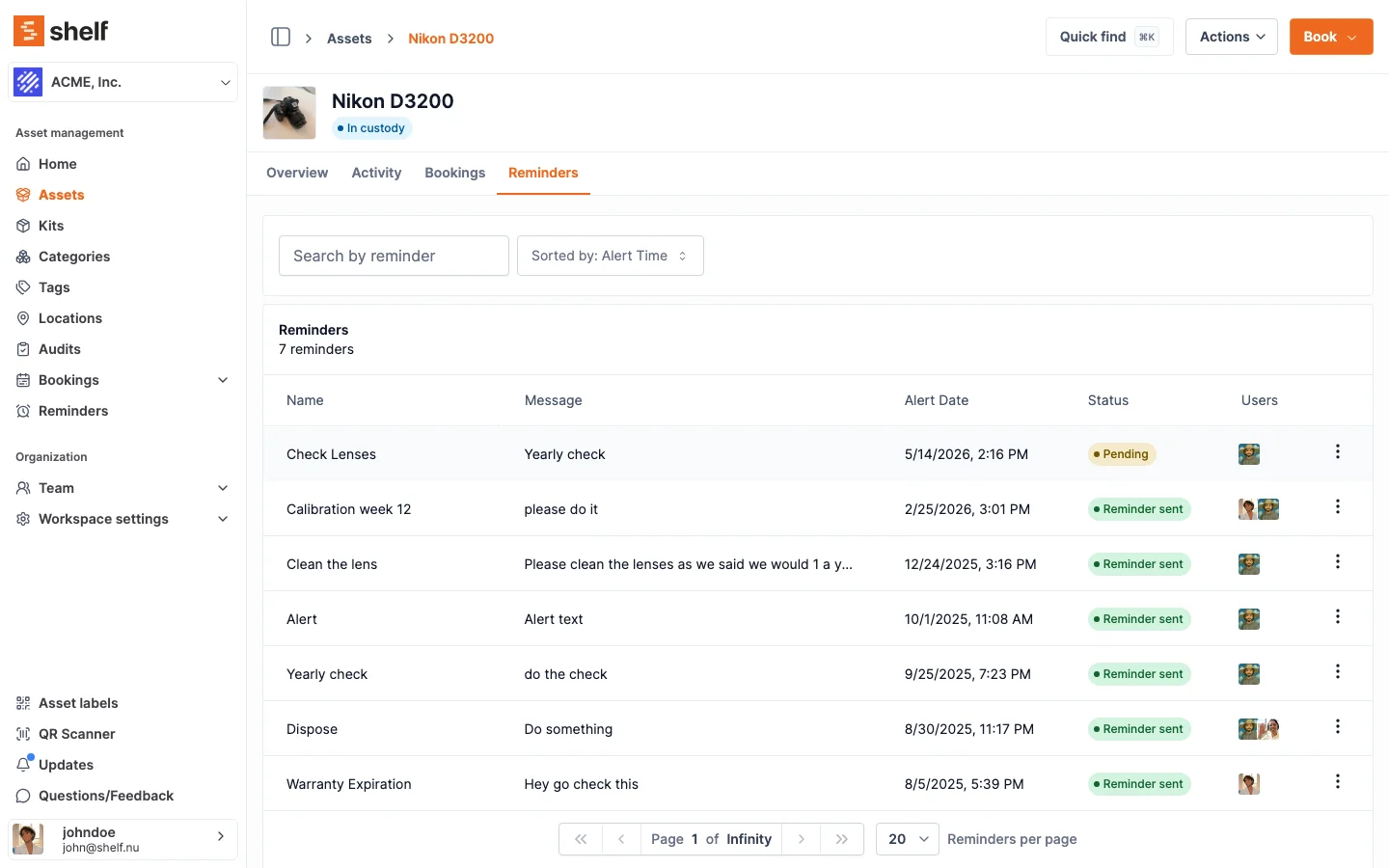This screenshot has height=868, width=1389.
Task: Open Updates bell notification item
Action: pos(66,765)
